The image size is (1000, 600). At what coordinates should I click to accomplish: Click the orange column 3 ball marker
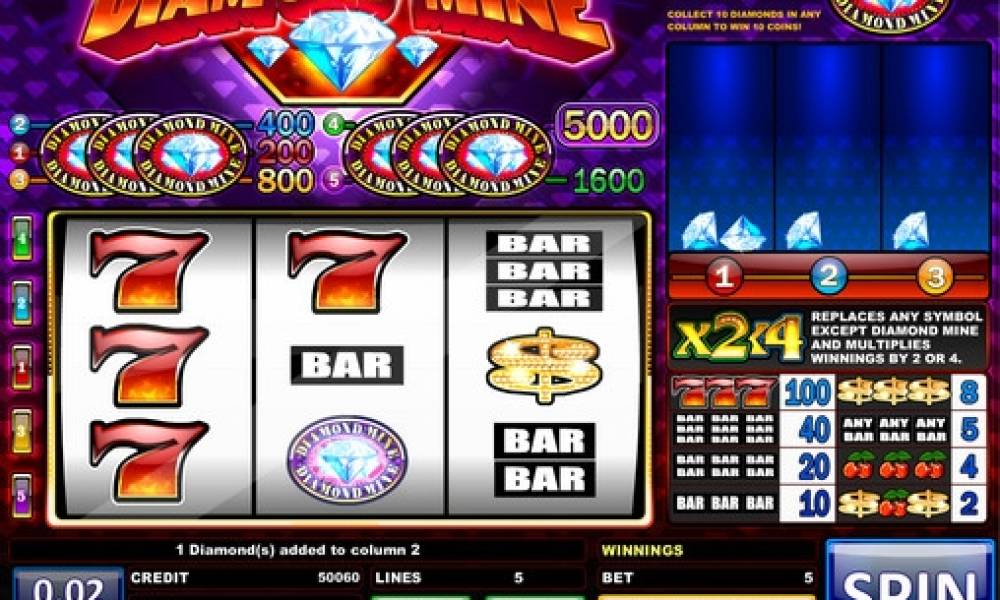click(x=935, y=277)
